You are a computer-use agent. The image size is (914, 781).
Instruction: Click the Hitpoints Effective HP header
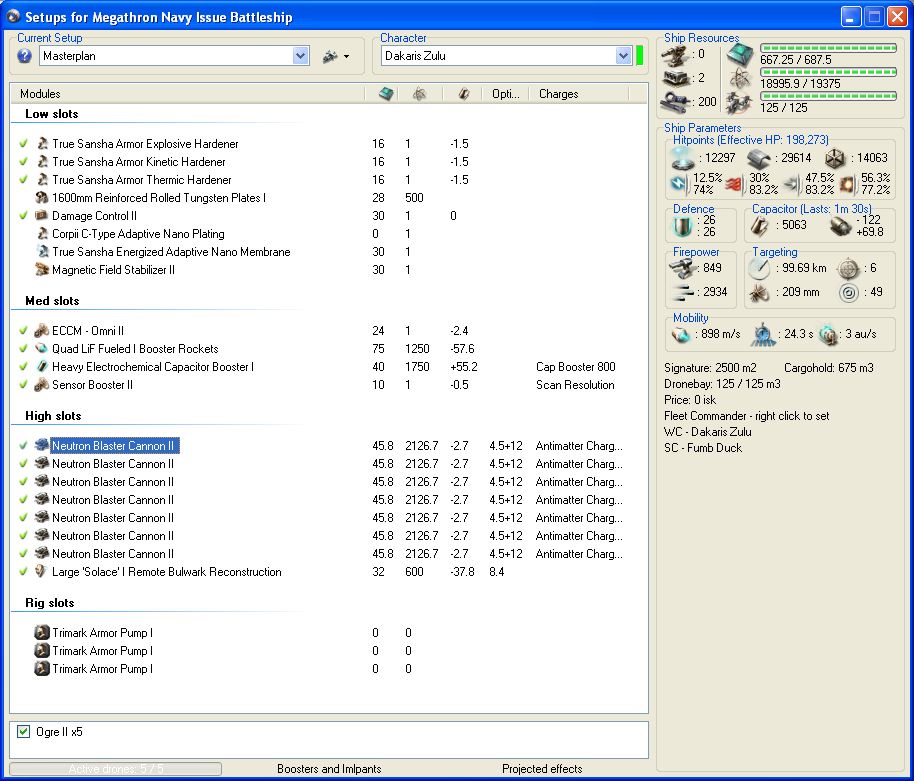(751, 140)
